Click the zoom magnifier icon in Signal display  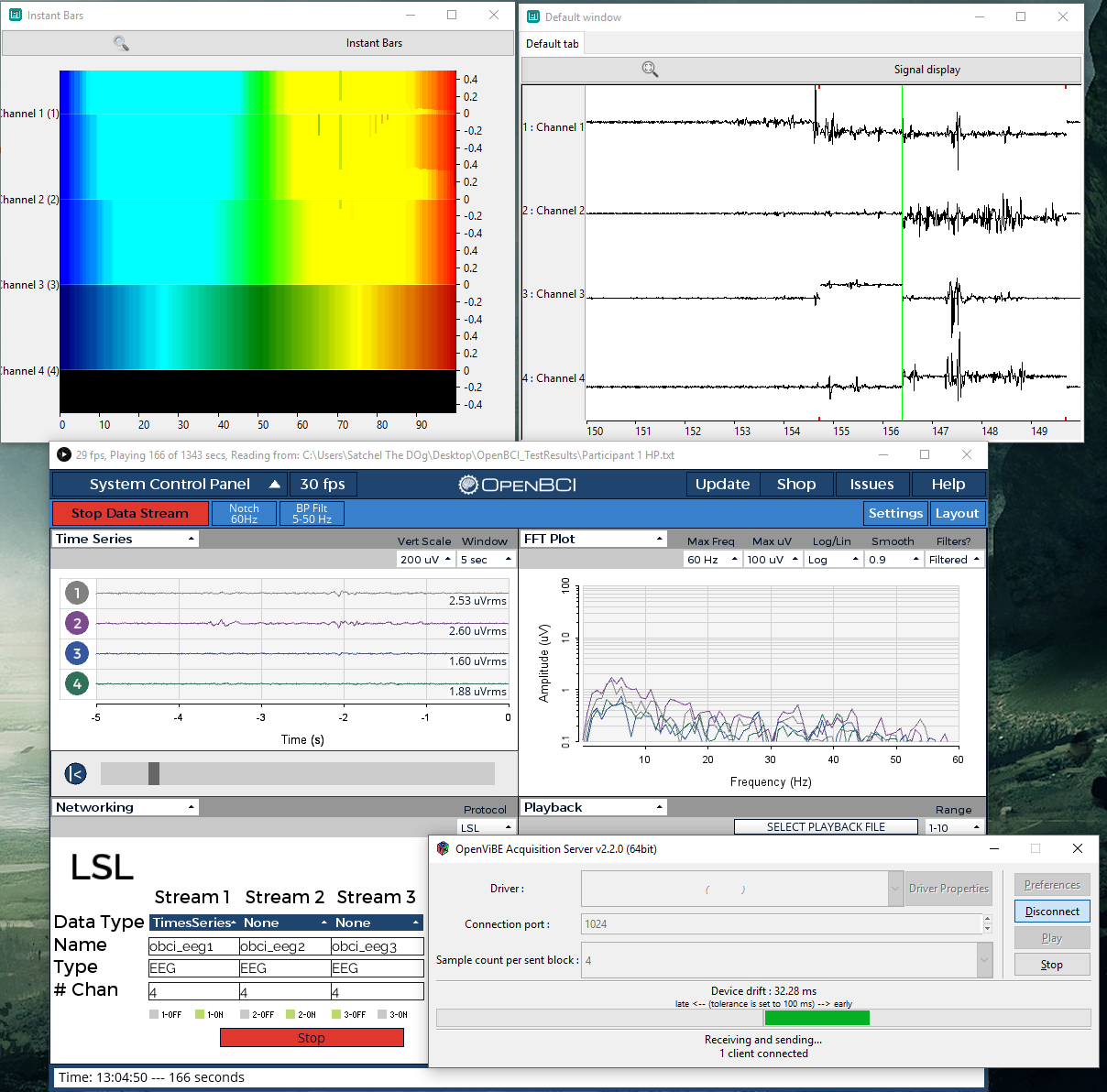pos(650,70)
